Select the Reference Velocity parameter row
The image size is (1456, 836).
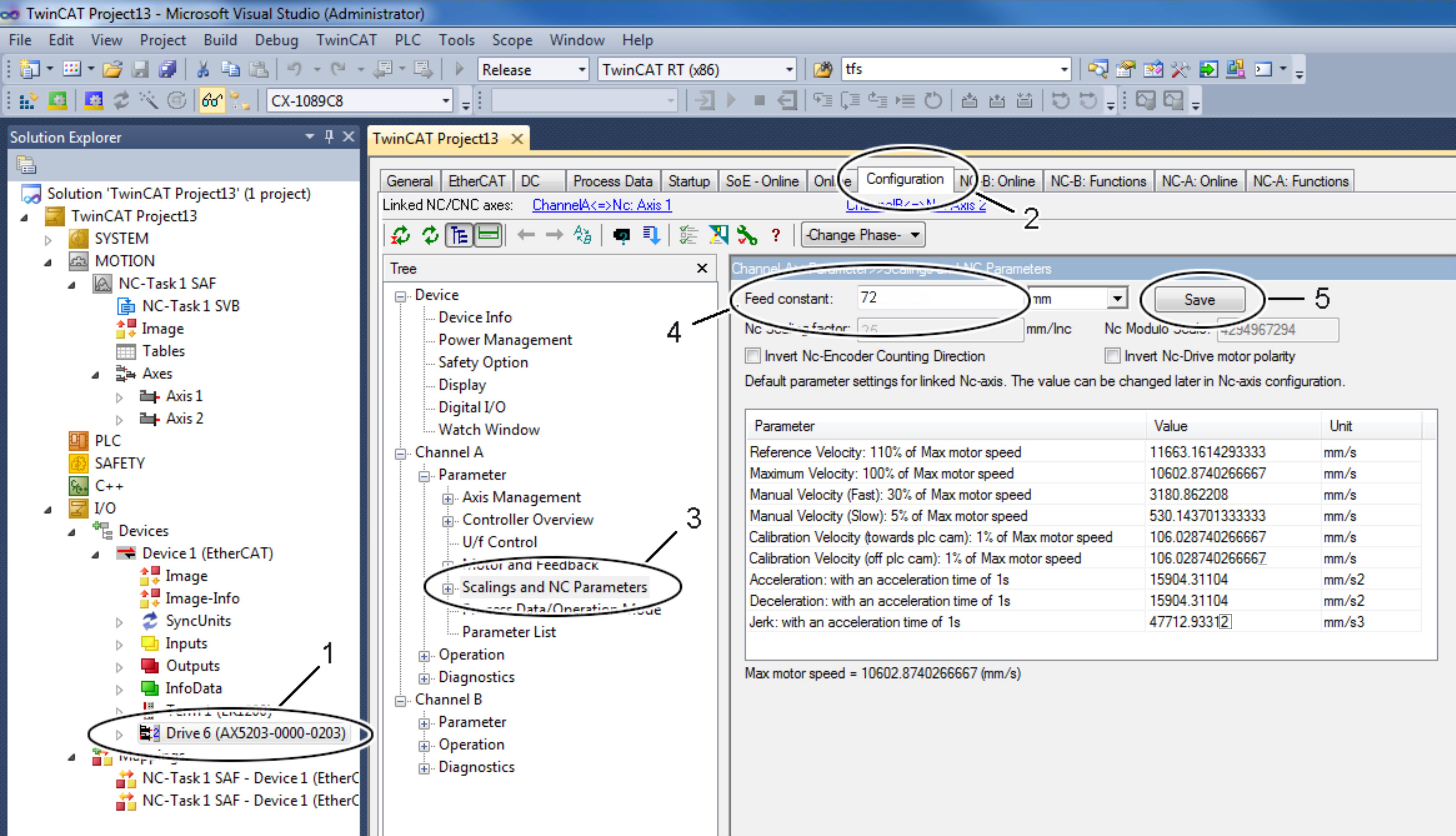point(1083,452)
